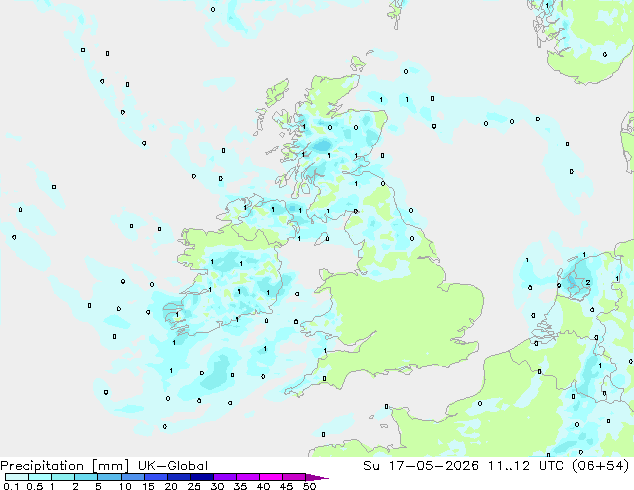Viewport: 634px width, 490px height.
Task: Click legend tick label "25"
Action: (194, 486)
